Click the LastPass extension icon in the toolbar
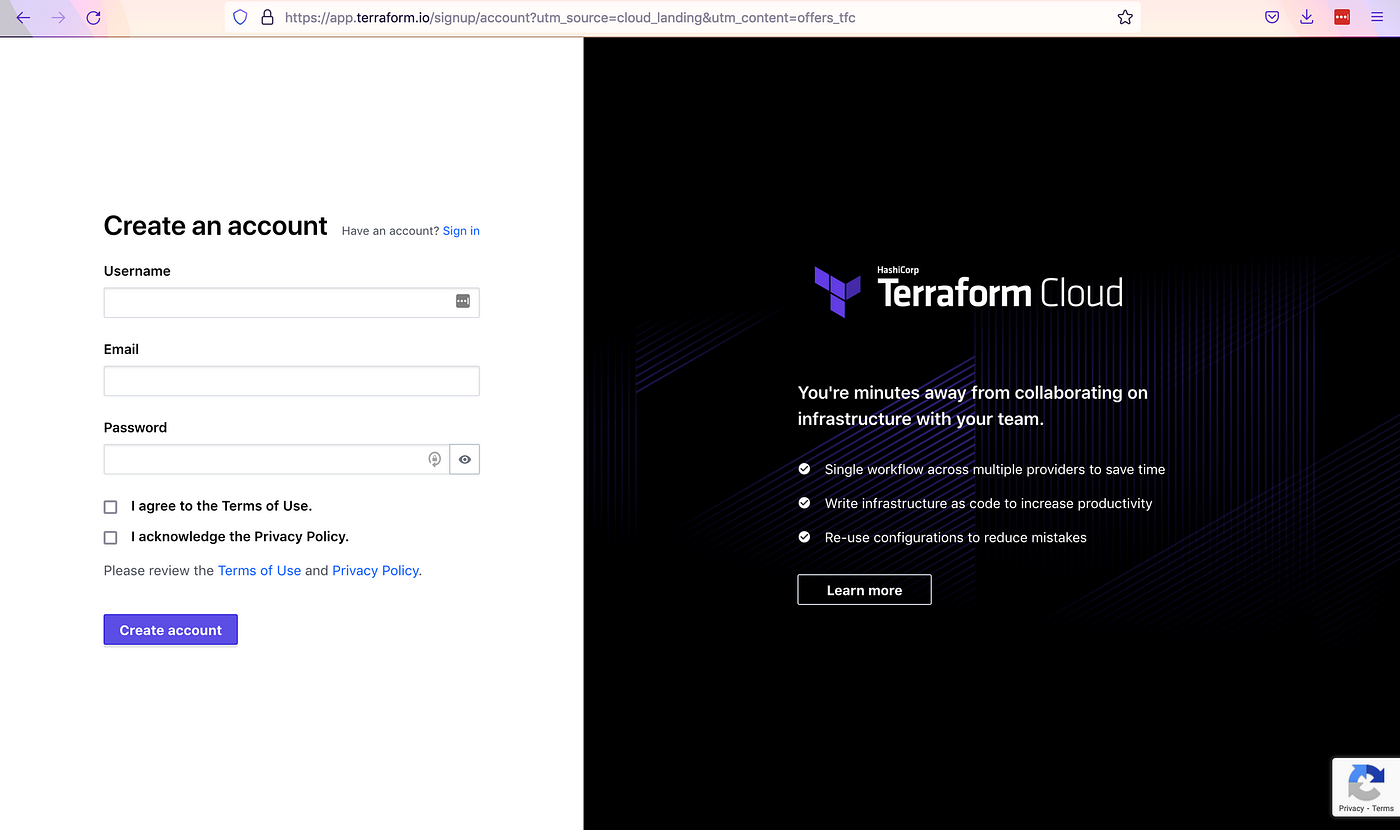 click(x=1341, y=17)
